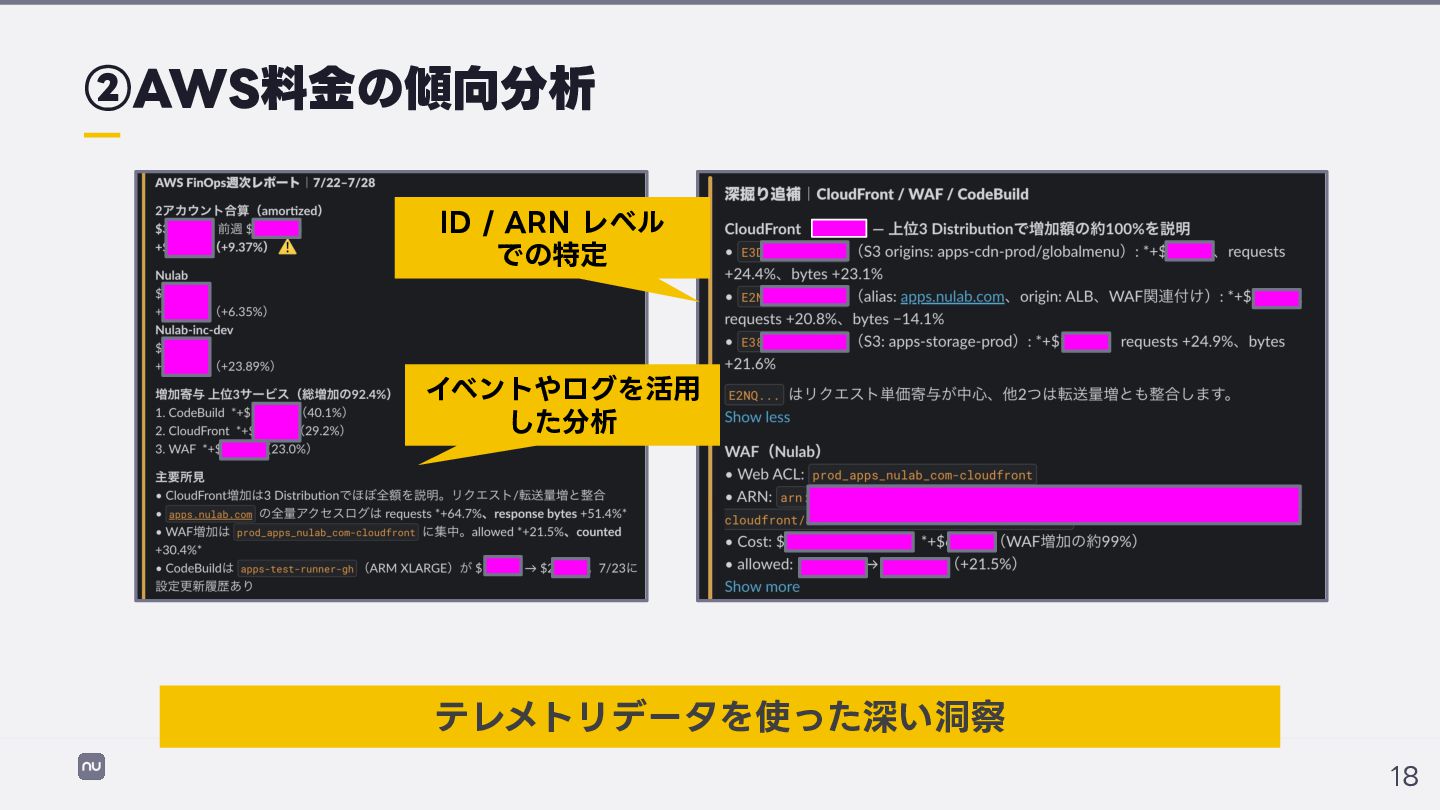This screenshot has width=1440, height=810.
Task: Click the apps-test-runner-gh code chip
Action: 297,569
